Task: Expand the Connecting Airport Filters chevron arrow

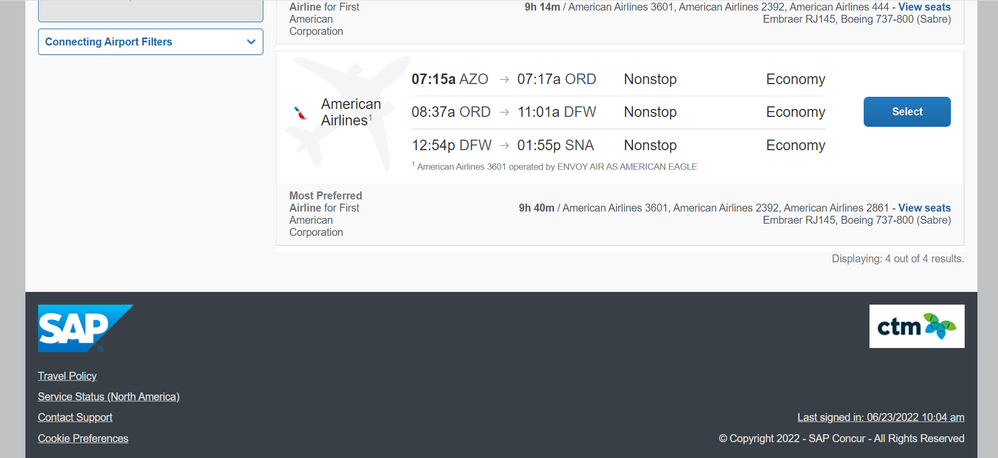Action: coord(250,42)
